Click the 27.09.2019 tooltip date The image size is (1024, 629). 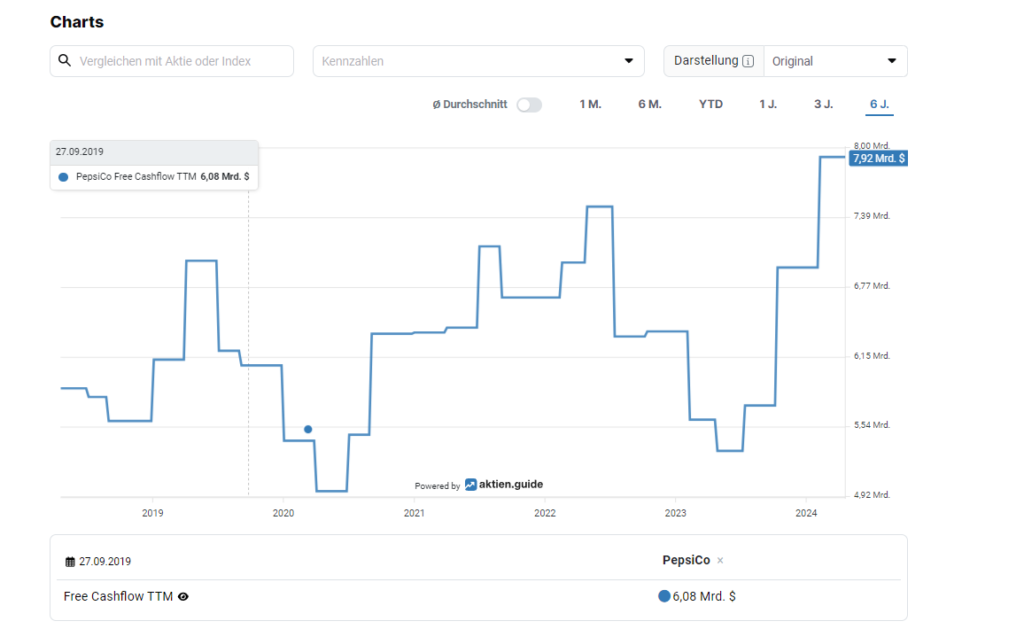pyautogui.click(x=79, y=152)
